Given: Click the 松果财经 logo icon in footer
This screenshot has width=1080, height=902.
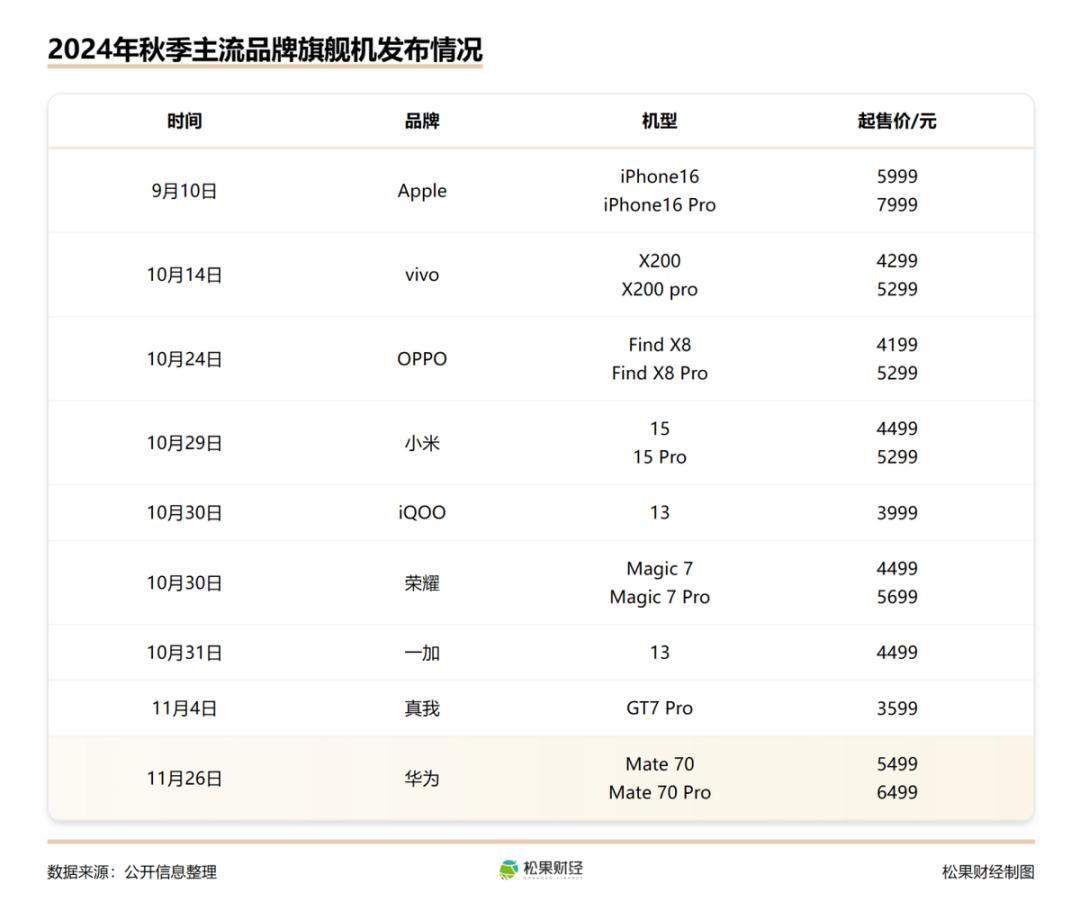Looking at the screenshot, I should pos(509,870).
